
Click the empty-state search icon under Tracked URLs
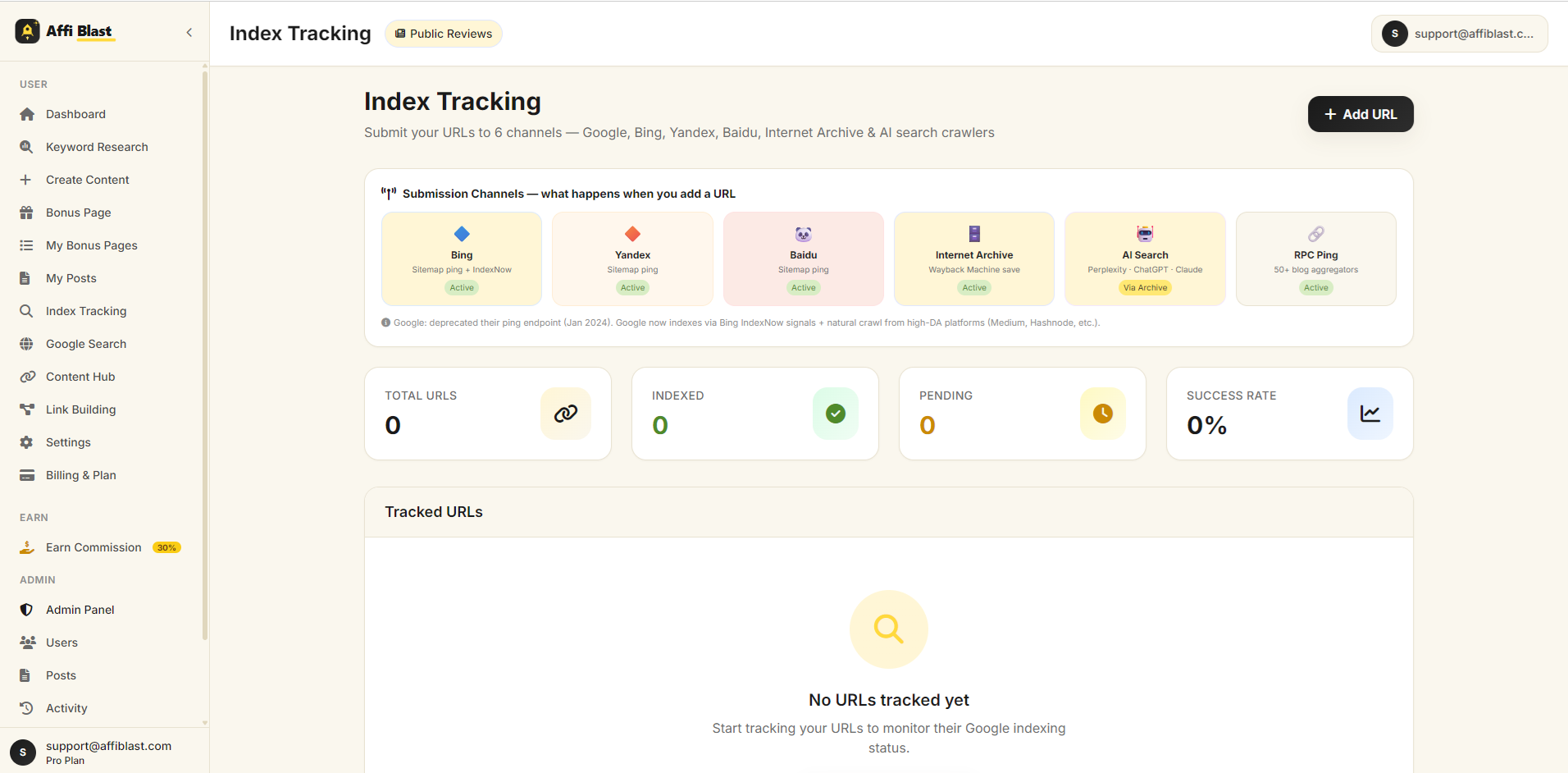pos(889,629)
